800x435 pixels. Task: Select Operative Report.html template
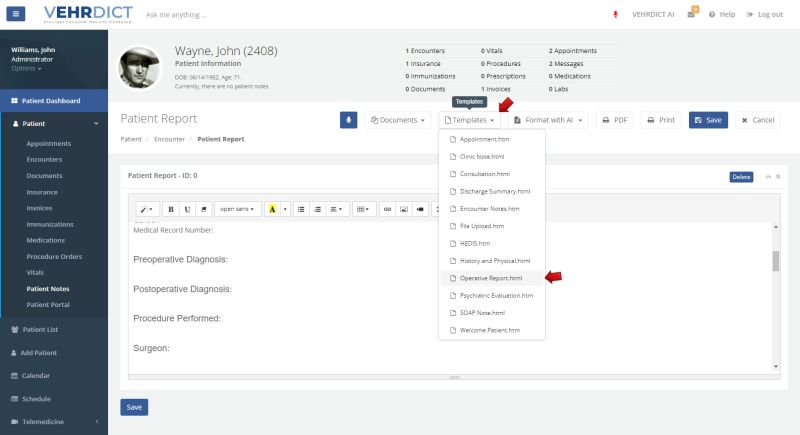click(491, 278)
